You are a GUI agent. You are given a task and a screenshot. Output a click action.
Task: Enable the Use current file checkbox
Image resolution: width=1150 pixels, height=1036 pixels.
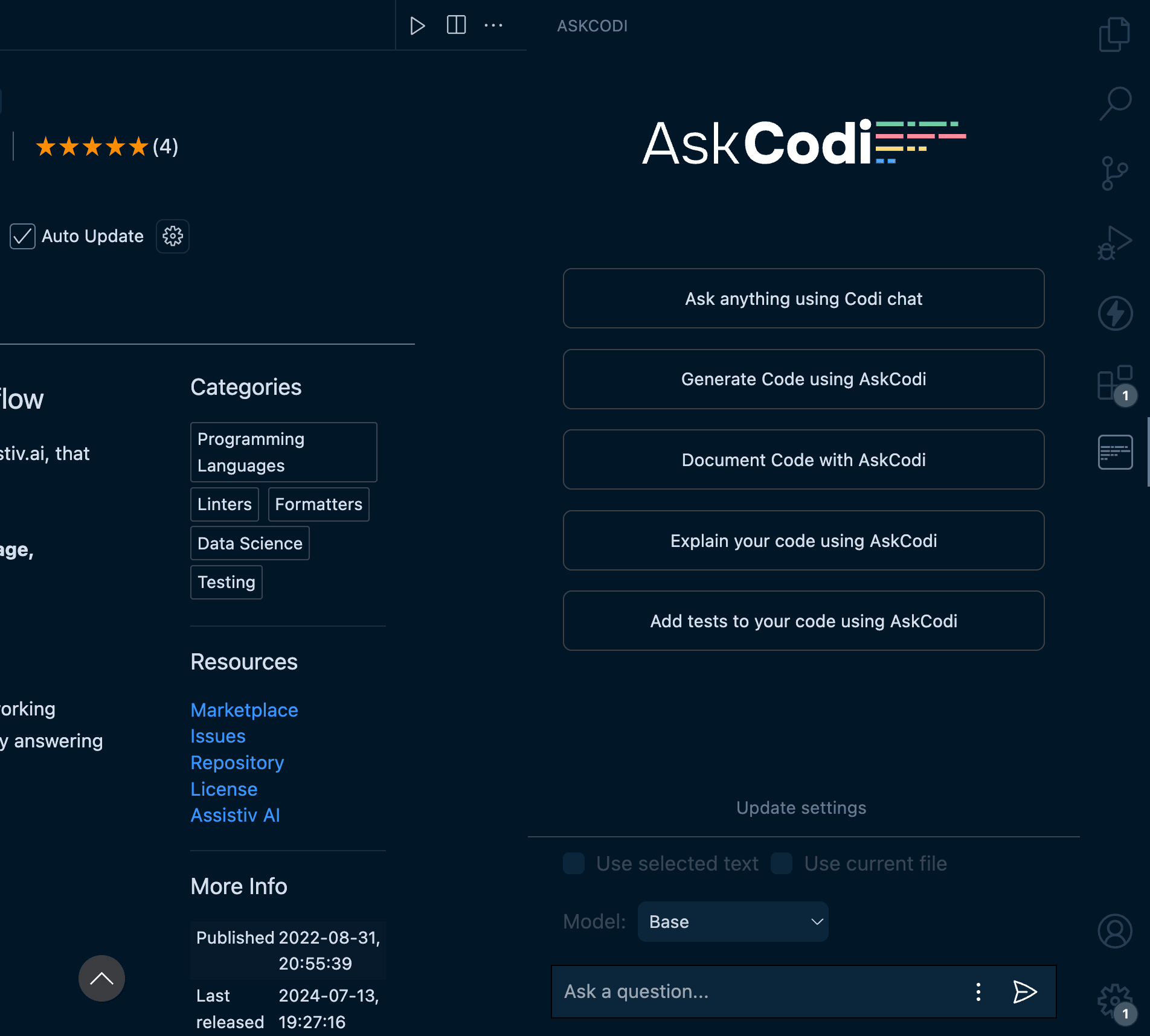[782, 863]
